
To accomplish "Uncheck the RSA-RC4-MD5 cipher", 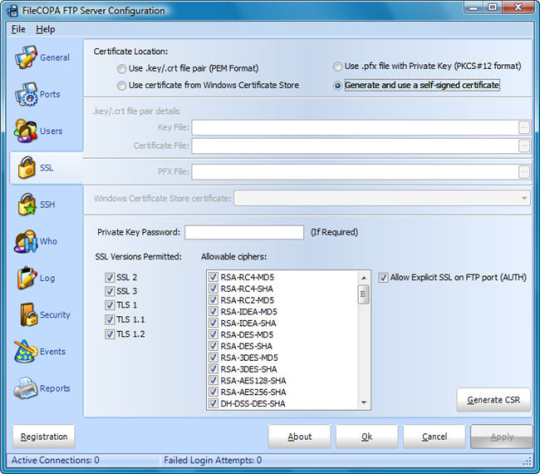I will (x=213, y=277).
